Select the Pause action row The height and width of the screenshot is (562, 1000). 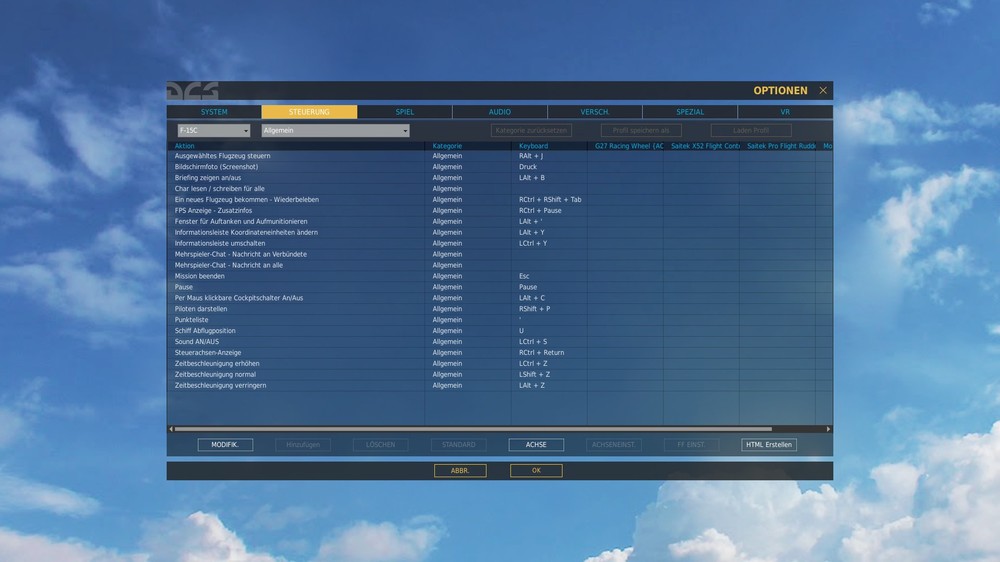click(500, 287)
